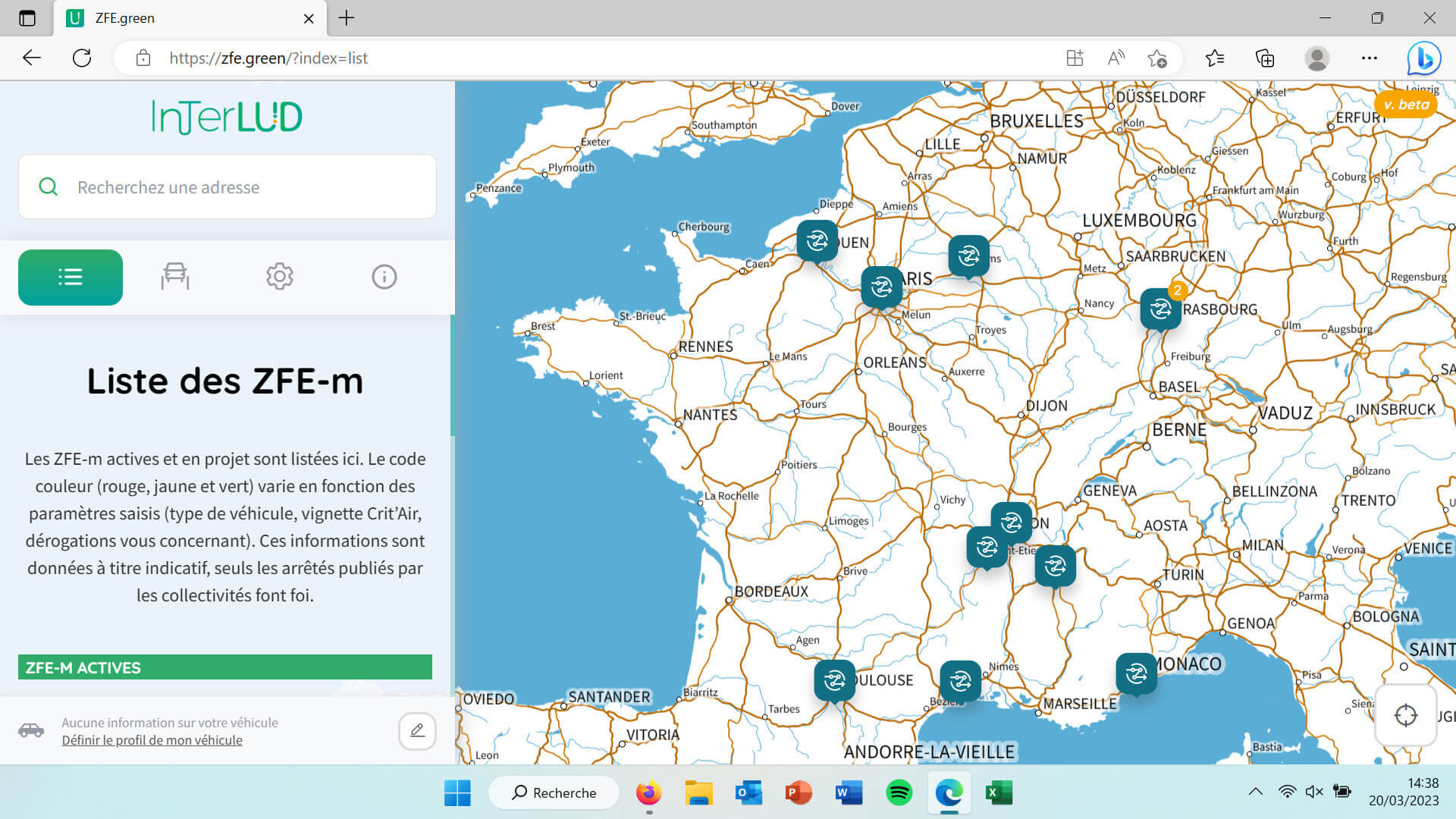Open the ZFE list tab
1456x819 pixels.
(x=71, y=277)
